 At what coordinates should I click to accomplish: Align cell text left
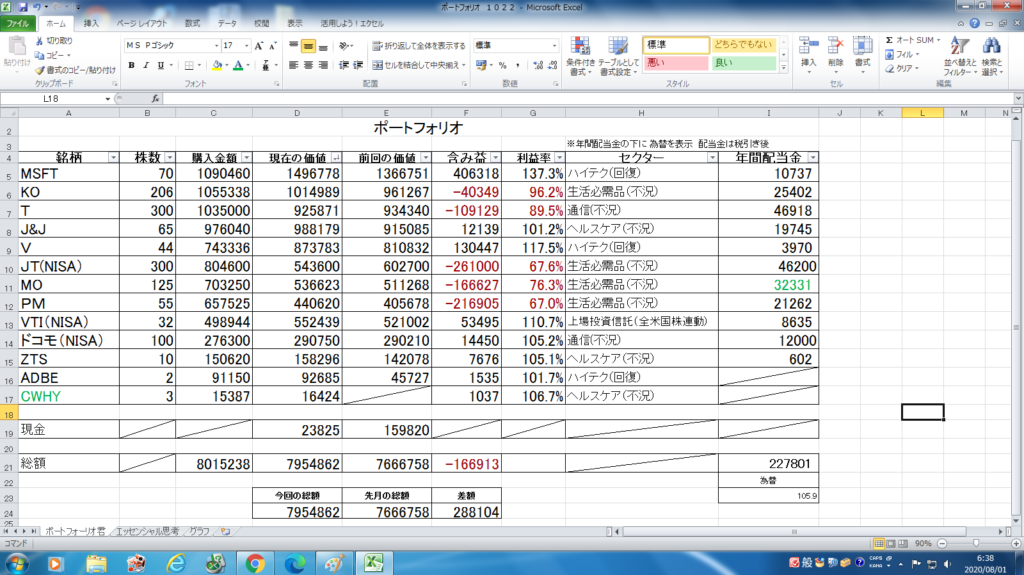pyautogui.click(x=293, y=65)
